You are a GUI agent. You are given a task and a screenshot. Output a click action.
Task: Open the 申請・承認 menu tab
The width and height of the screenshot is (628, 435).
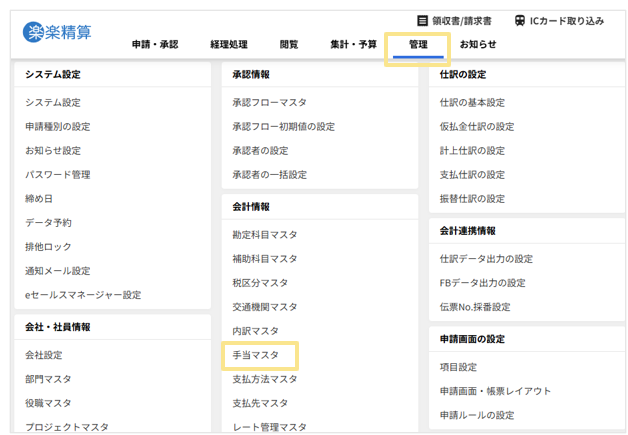(x=154, y=45)
